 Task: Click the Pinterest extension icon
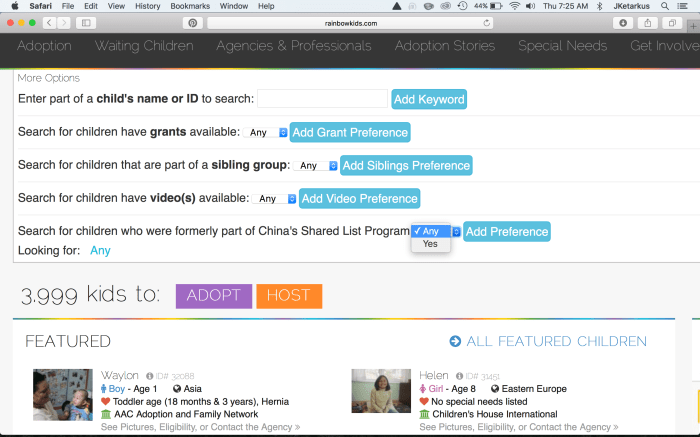click(x=192, y=22)
